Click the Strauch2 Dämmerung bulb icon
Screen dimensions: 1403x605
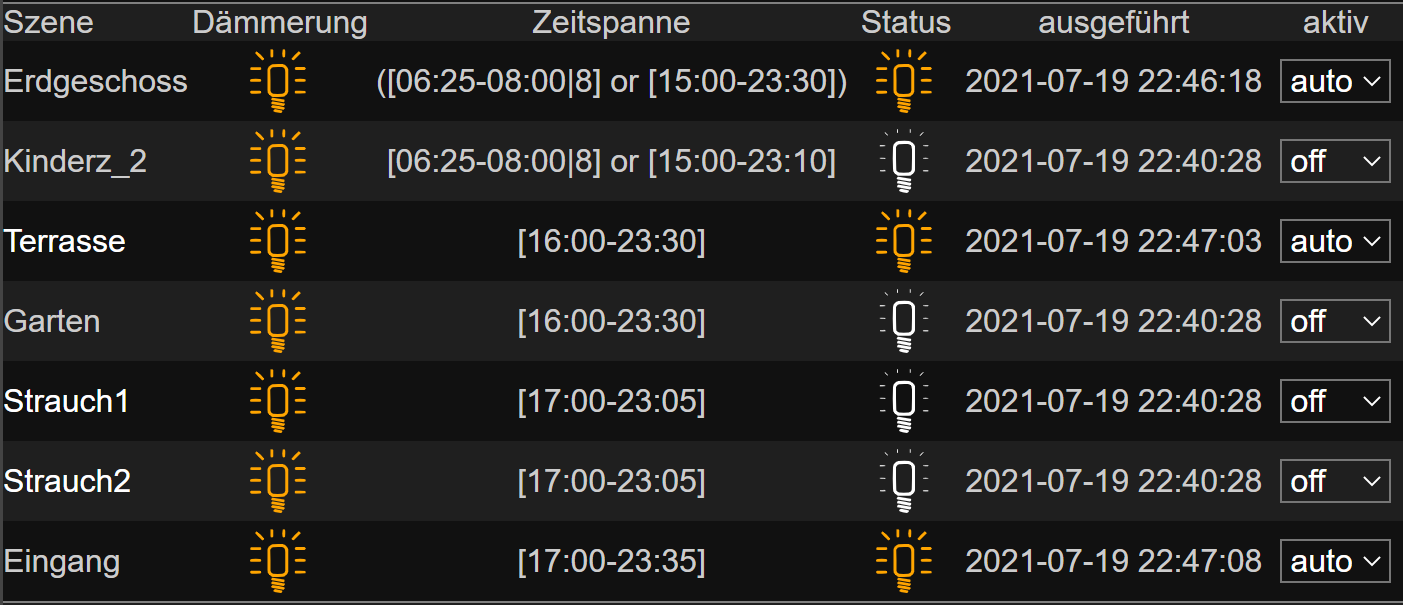[x=278, y=481]
